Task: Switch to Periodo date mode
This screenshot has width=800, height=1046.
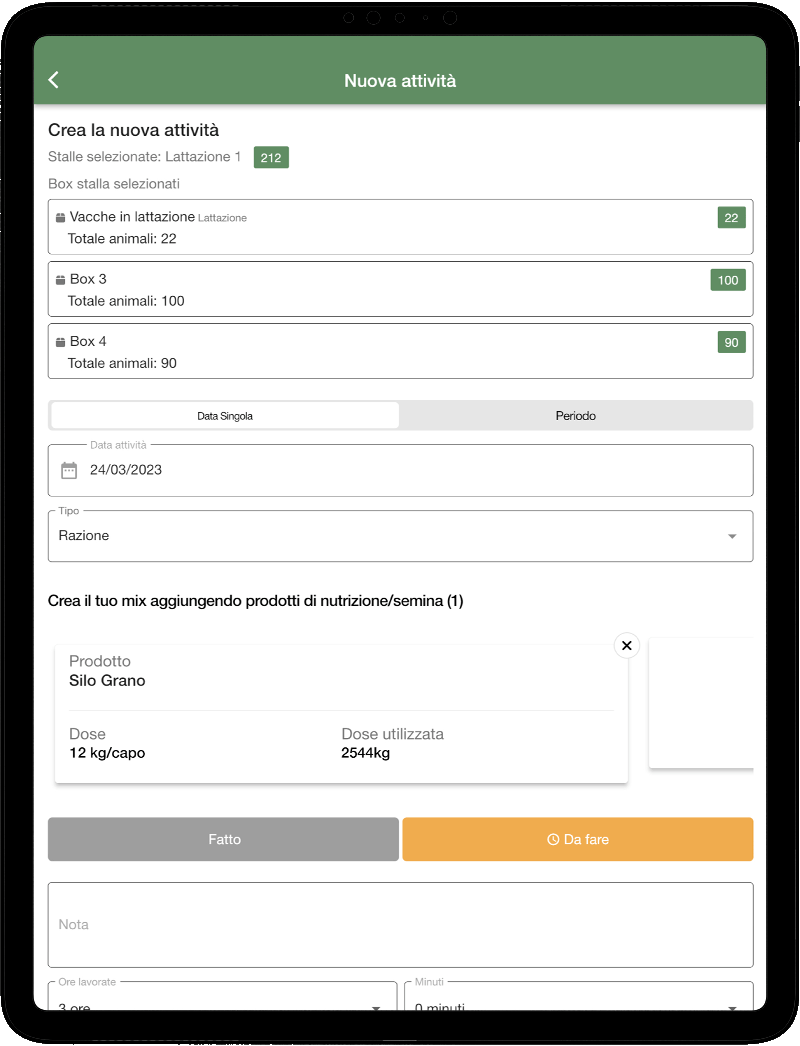Action: tap(575, 416)
